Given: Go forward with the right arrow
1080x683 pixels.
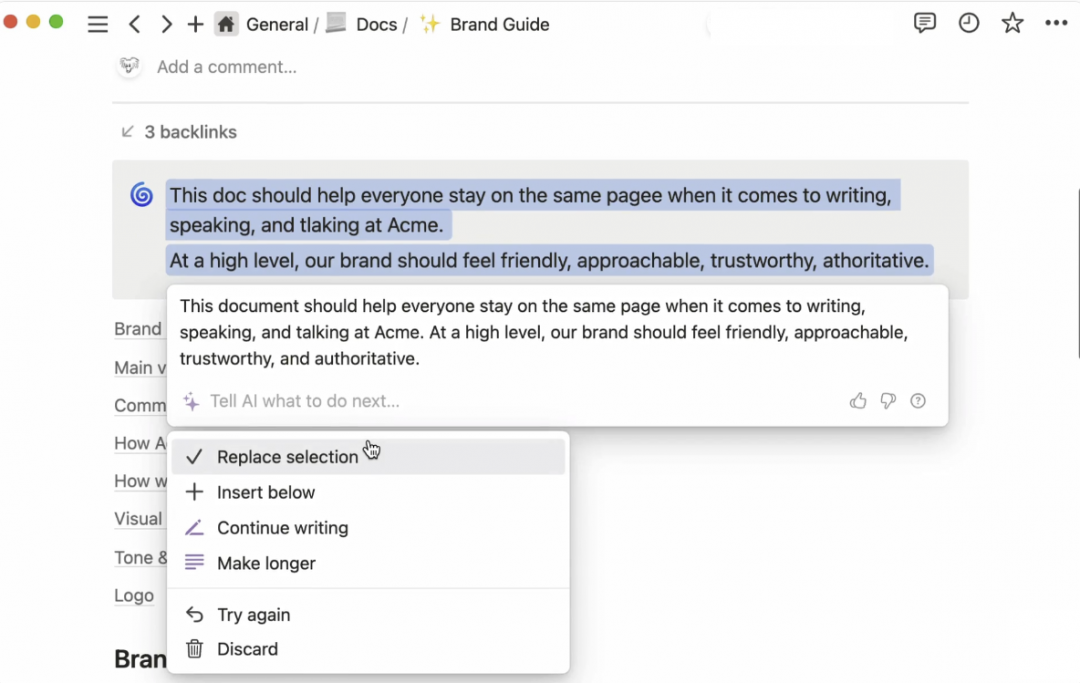Looking at the screenshot, I should pos(166,25).
